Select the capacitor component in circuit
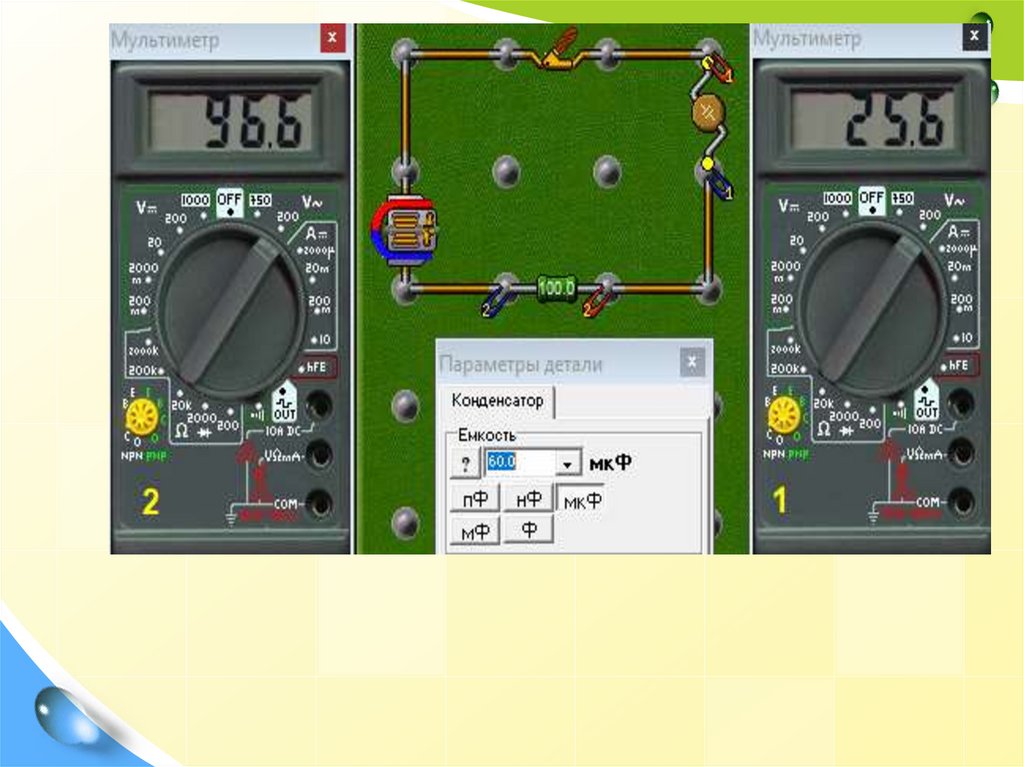Screen dimensions: 1024x767 click(708, 112)
